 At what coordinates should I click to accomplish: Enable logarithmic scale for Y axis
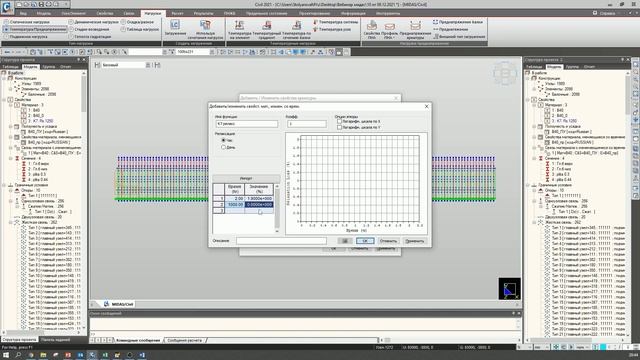[339, 127]
